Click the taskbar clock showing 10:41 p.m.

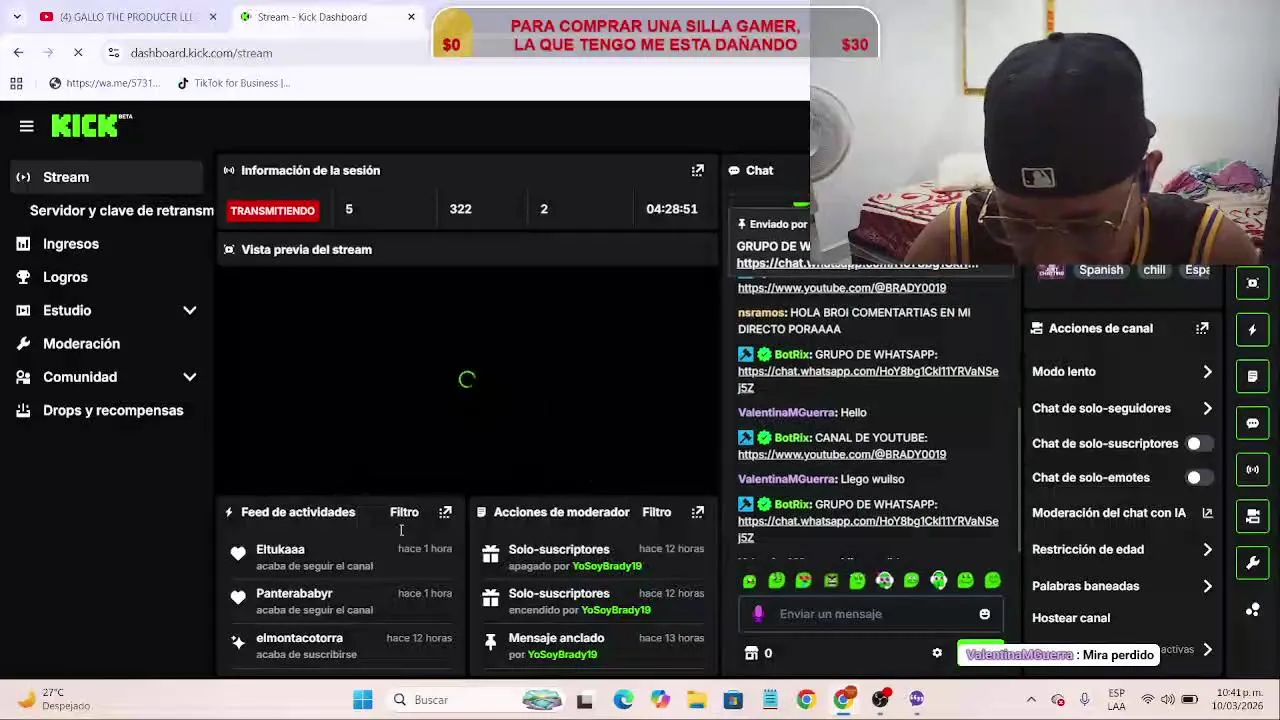click(x=1238, y=699)
